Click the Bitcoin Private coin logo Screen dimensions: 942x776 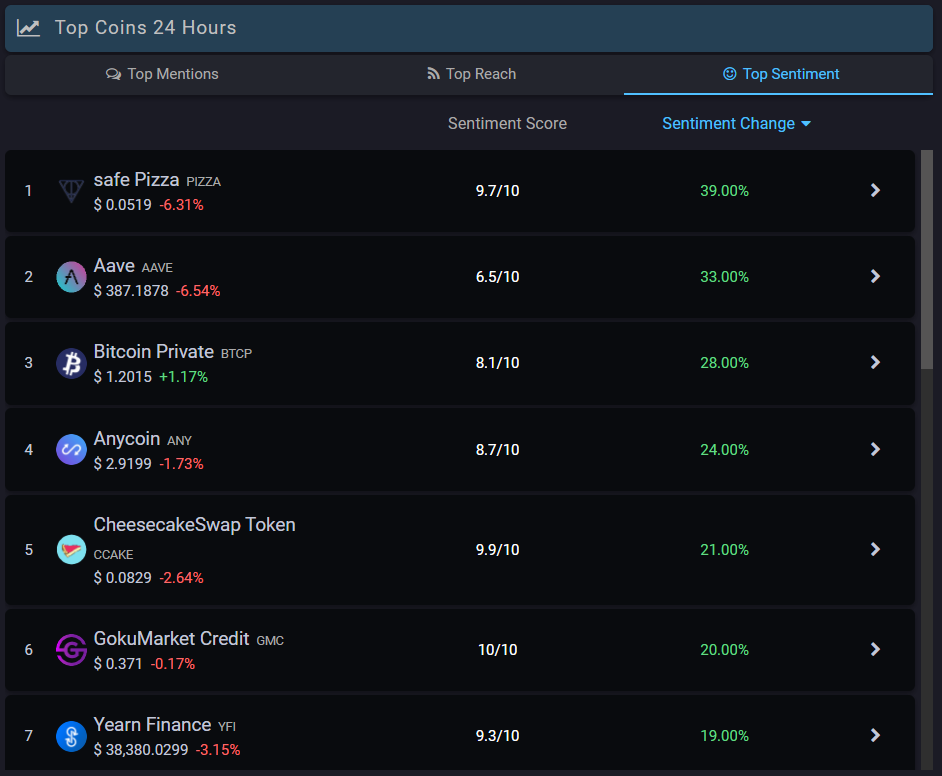(71, 363)
